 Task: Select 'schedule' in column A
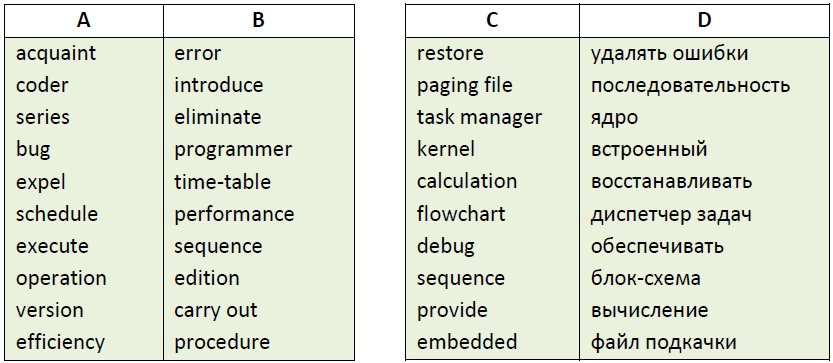(x=57, y=214)
